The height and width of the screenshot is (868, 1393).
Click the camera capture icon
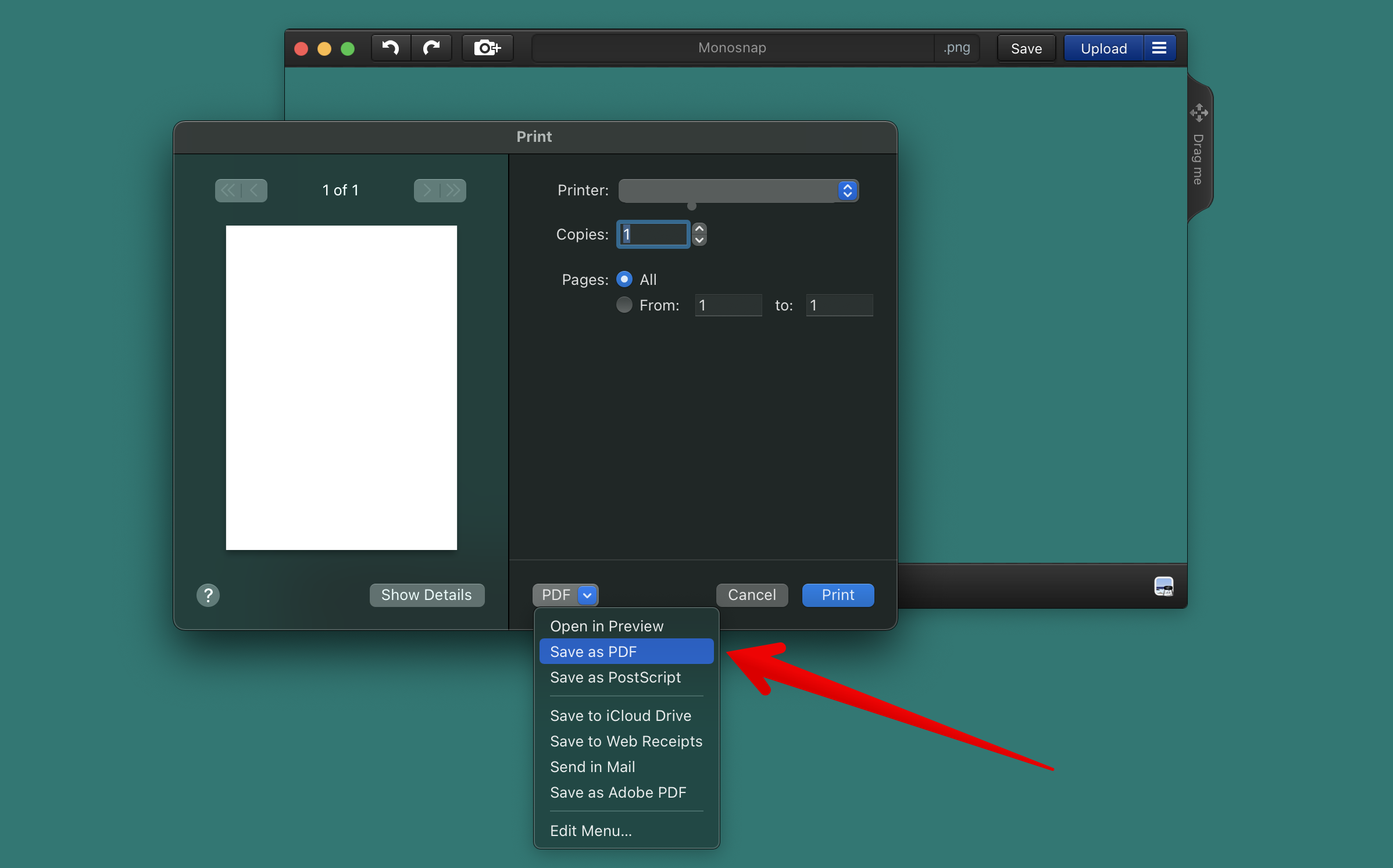[x=487, y=48]
